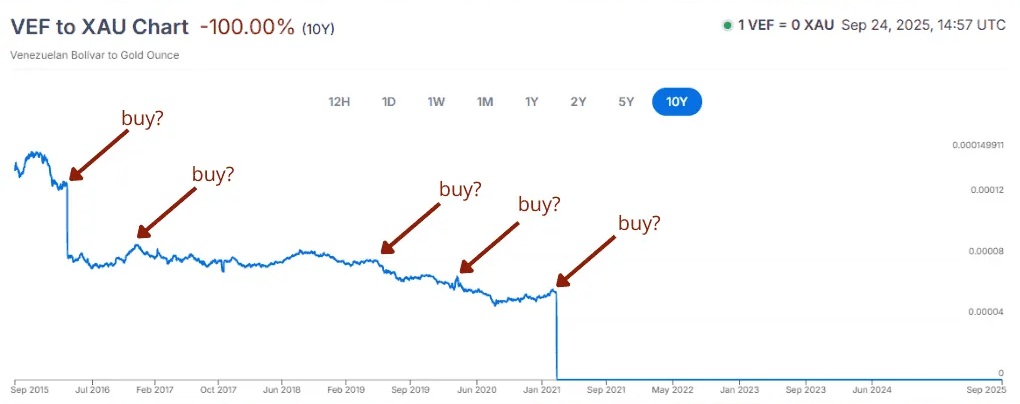This screenshot has width=1020, height=404.
Task: Choose the 1W chart range
Action: 436,101
